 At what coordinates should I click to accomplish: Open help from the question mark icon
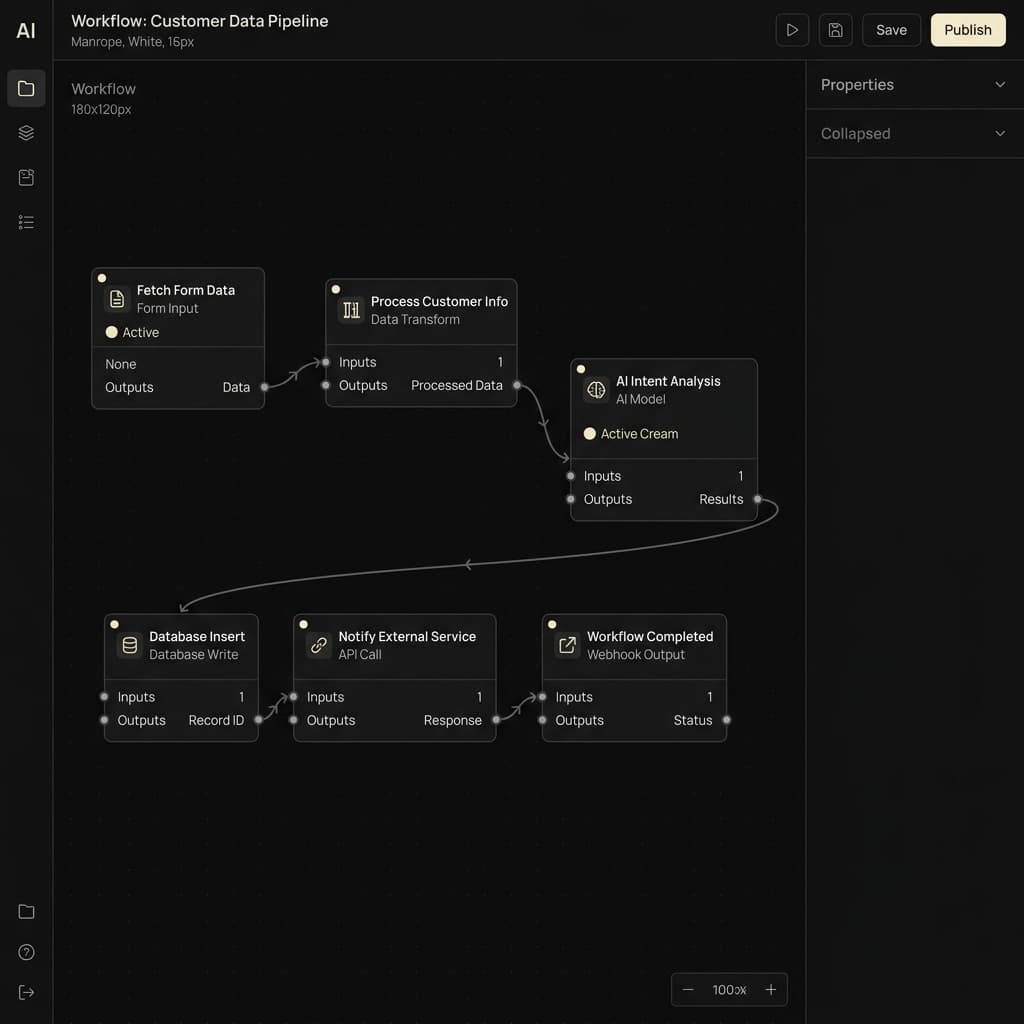26,952
